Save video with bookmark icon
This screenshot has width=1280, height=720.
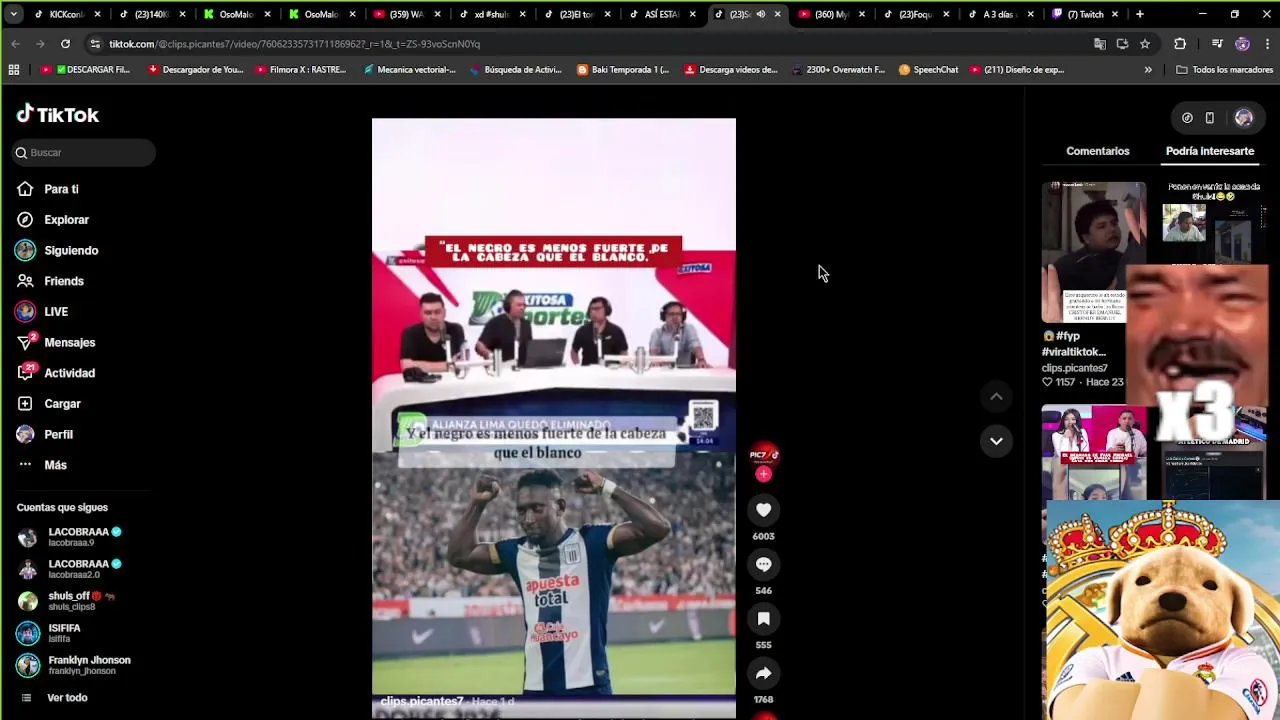(x=764, y=619)
